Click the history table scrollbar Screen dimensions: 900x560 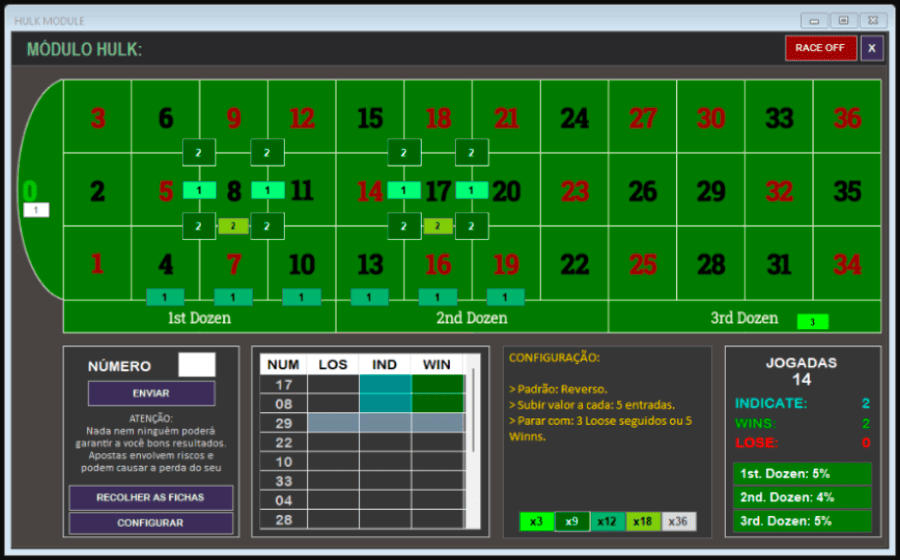(x=473, y=440)
